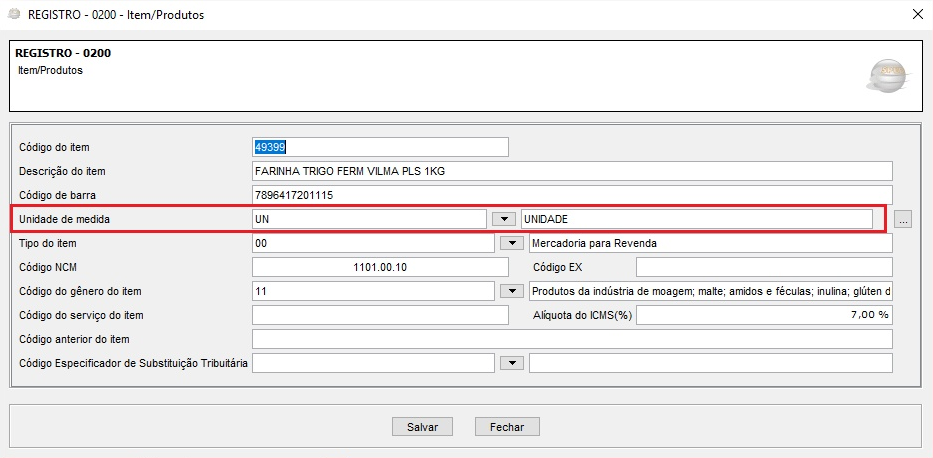
Task: Click the app icon in the title bar
Action: (13, 13)
